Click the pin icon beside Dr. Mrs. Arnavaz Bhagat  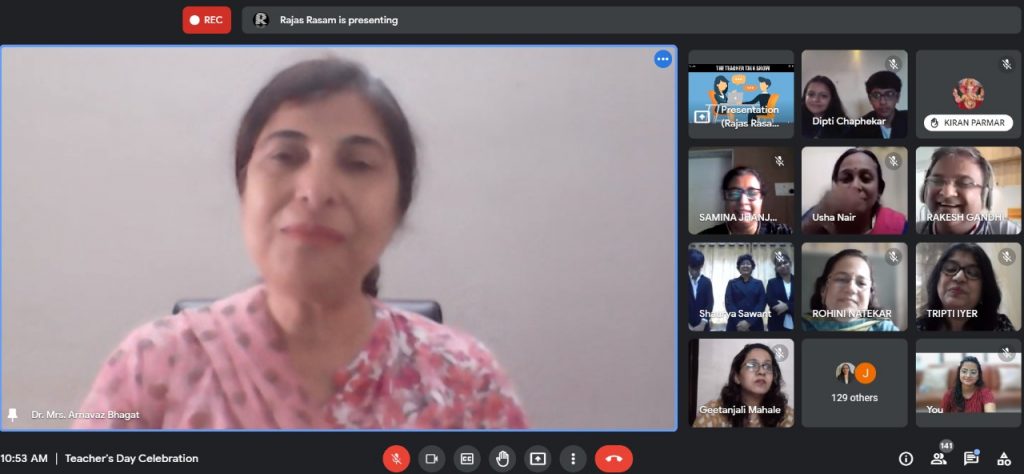tap(13, 413)
